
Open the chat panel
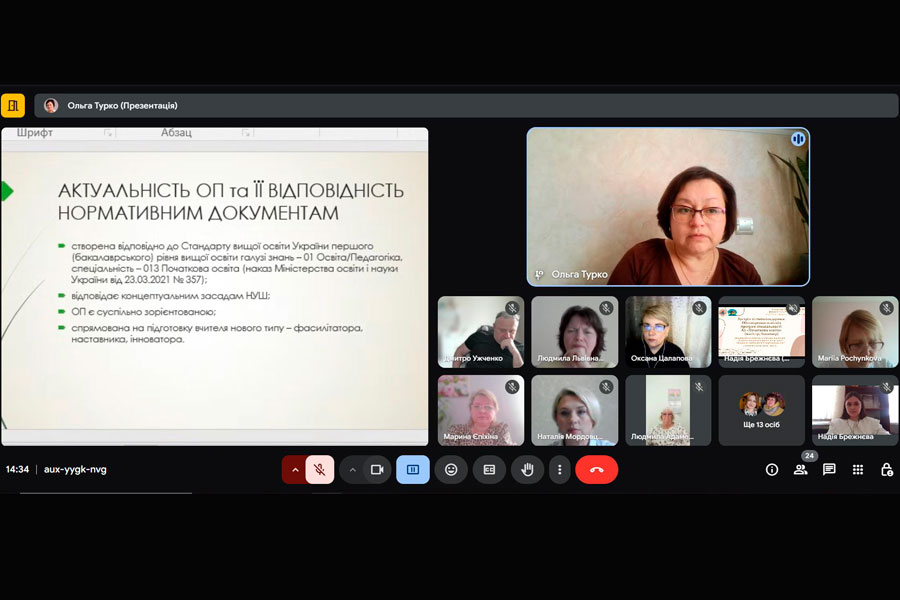[829, 470]
